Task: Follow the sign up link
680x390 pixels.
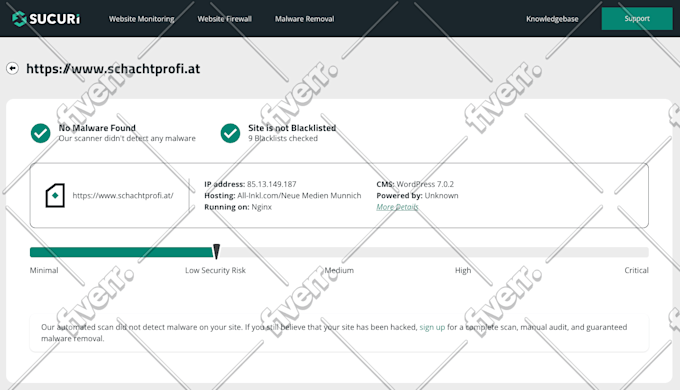Action: pyautogui.click(x=432, y=327)
